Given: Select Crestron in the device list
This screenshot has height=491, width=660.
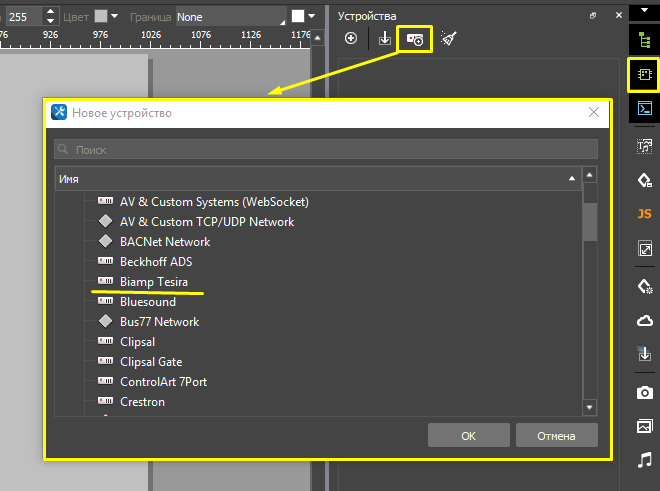Looking at the screenshot, I should tap(142, 402).
